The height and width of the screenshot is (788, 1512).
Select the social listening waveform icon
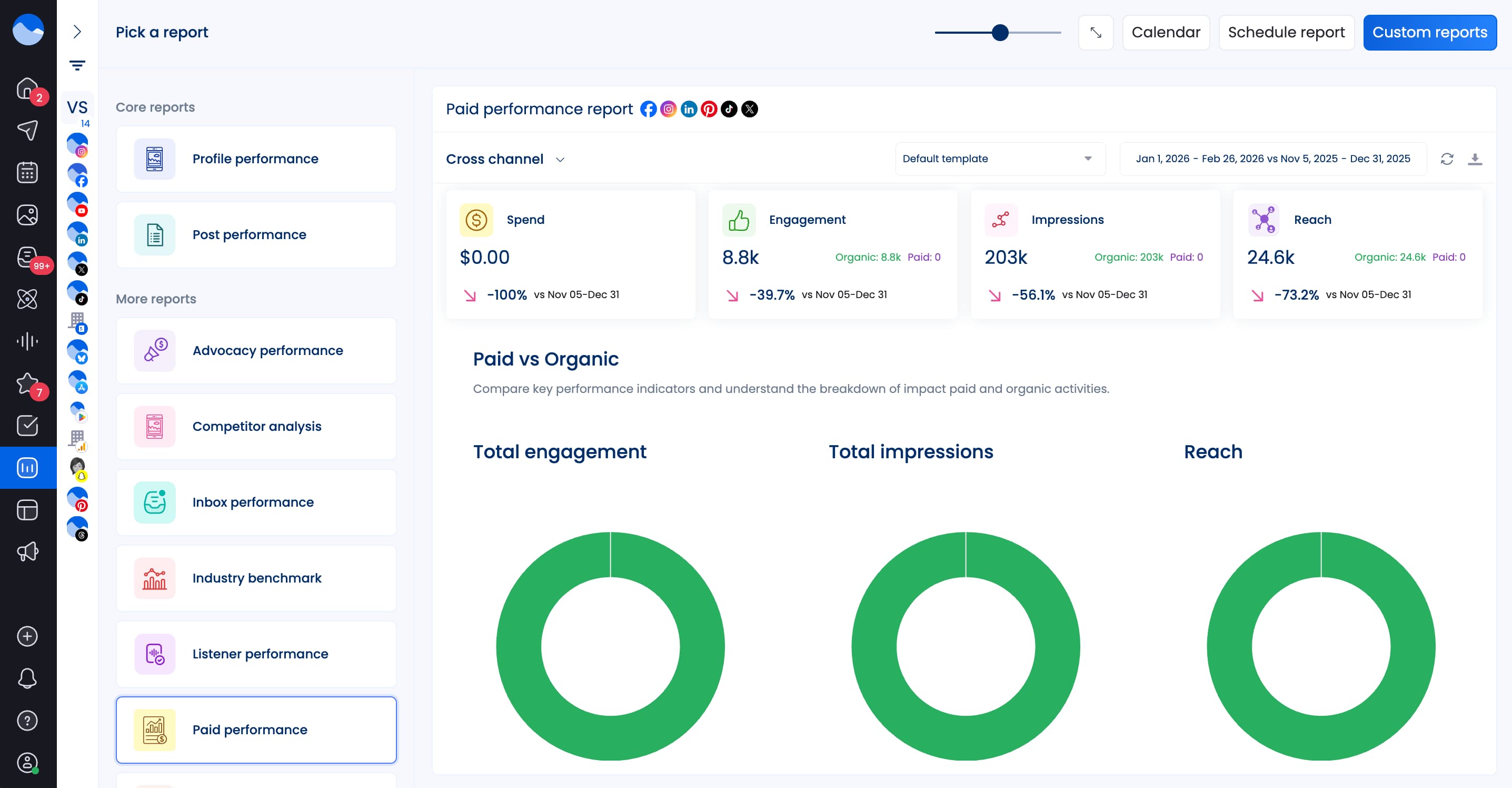27,341
